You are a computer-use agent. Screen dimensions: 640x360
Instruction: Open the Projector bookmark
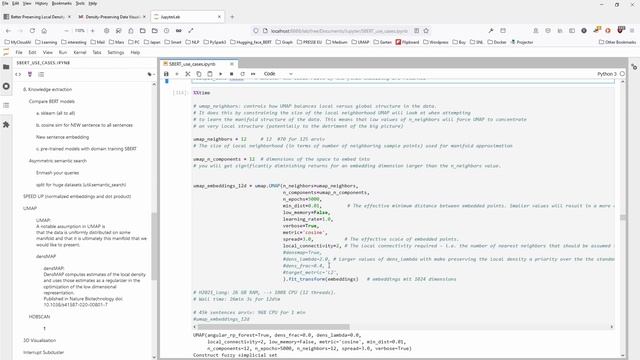point(522,42)
